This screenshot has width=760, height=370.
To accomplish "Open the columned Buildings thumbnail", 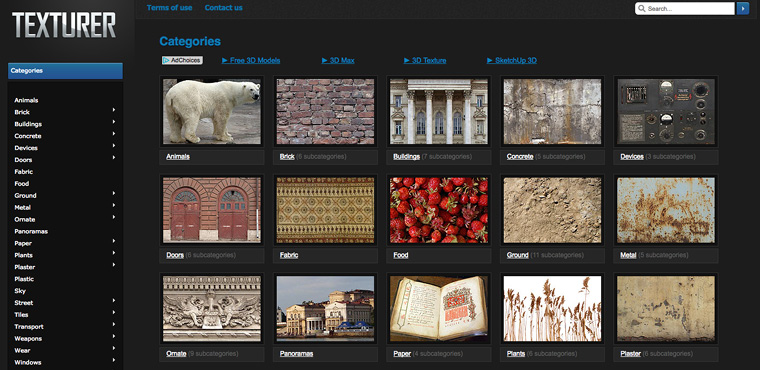I will tap(439, 112).
